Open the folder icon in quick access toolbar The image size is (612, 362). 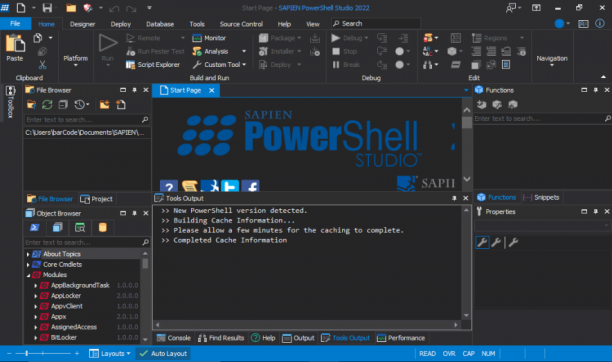(x=71, y=8)
